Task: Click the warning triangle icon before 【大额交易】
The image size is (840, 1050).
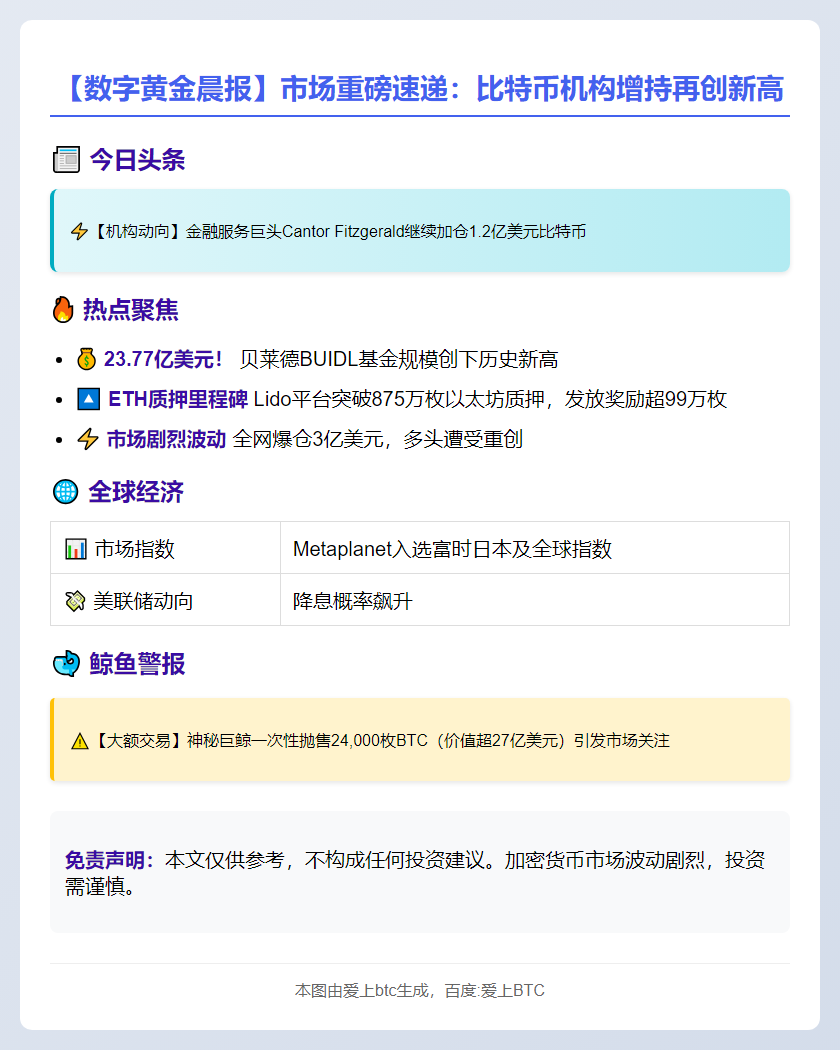Action: pos(80,741)
